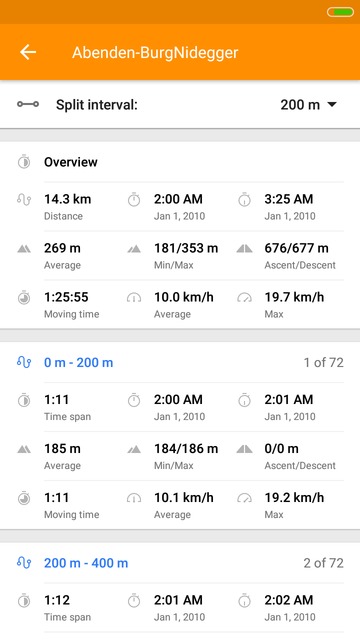Tap the 2 of 72 split counter
Screen dimensions: 360x640
tap(323, 563)
